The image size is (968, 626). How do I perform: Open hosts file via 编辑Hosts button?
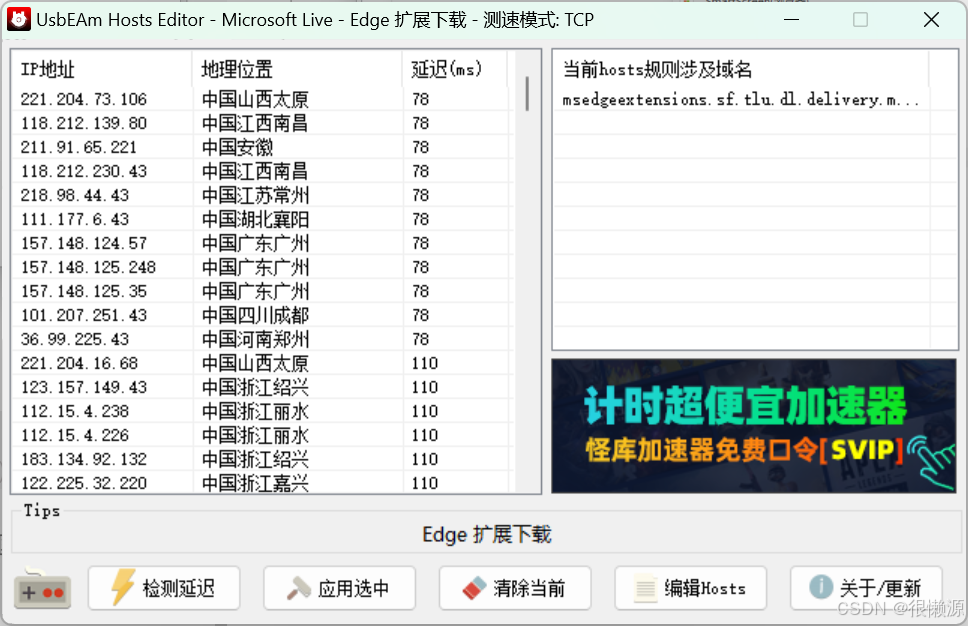point(691,588)
